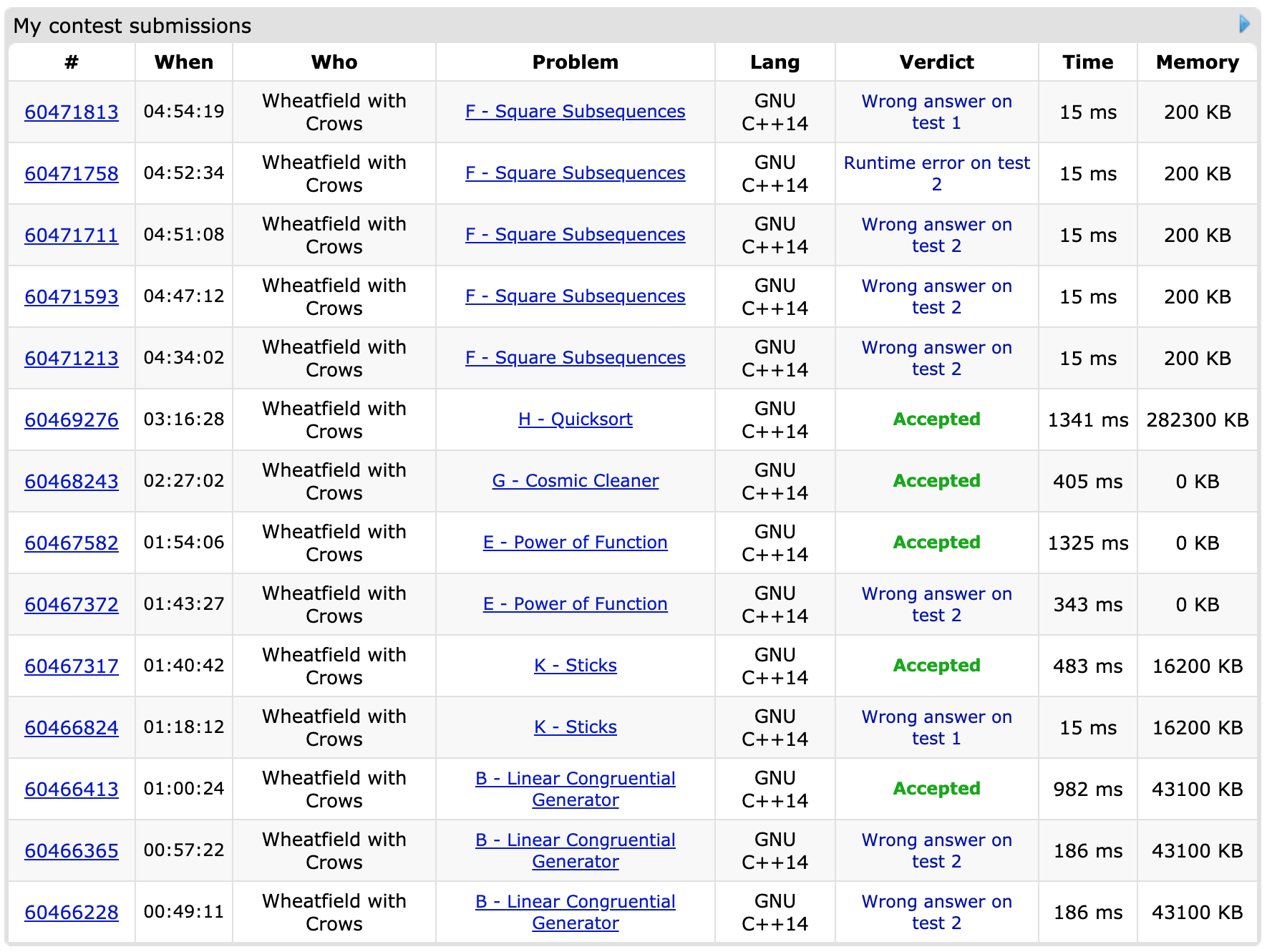
Task: Click the Problem column header
Action: [575, 62]
